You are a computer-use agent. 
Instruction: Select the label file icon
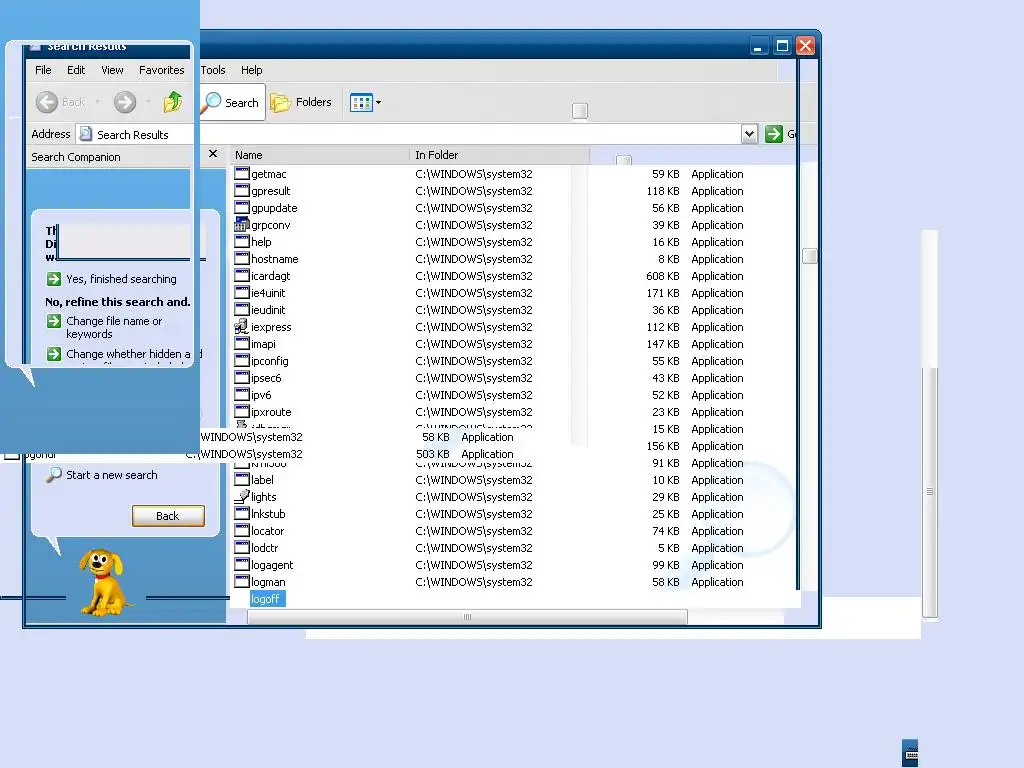[x=242, y=479]
